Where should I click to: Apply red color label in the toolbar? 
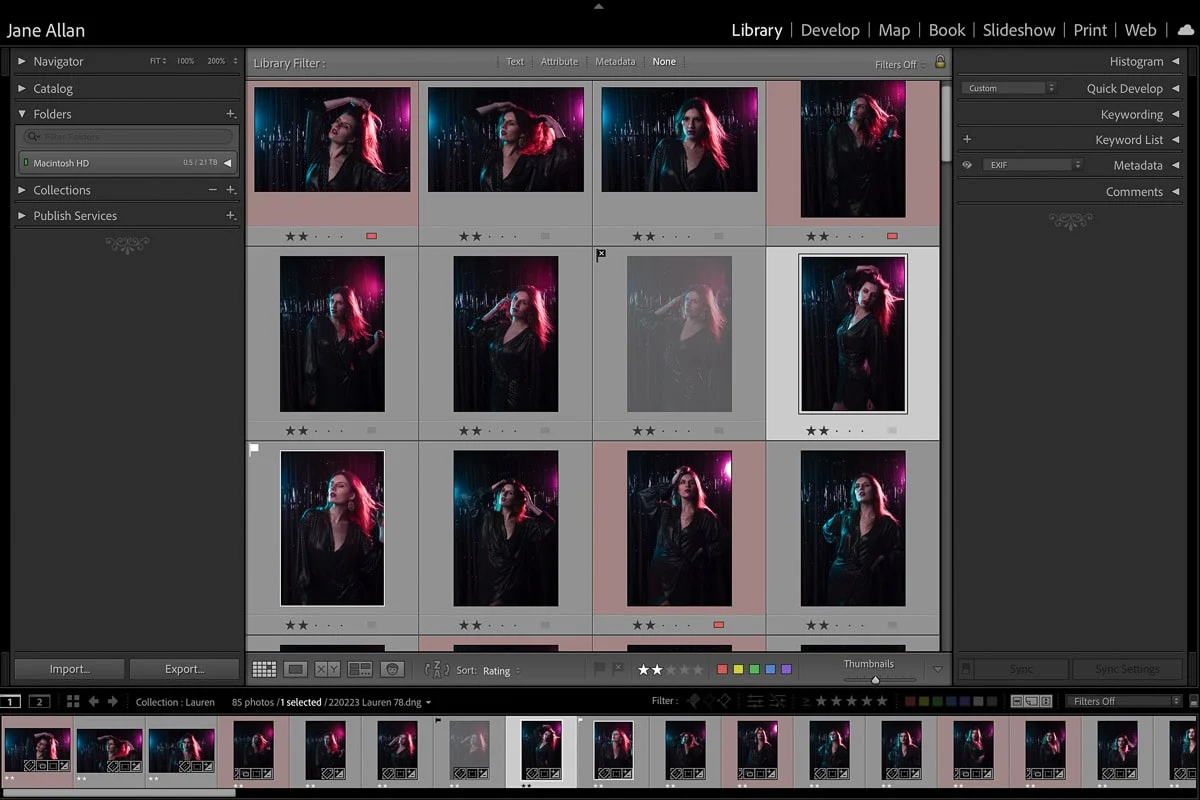(x=722, y=669)
